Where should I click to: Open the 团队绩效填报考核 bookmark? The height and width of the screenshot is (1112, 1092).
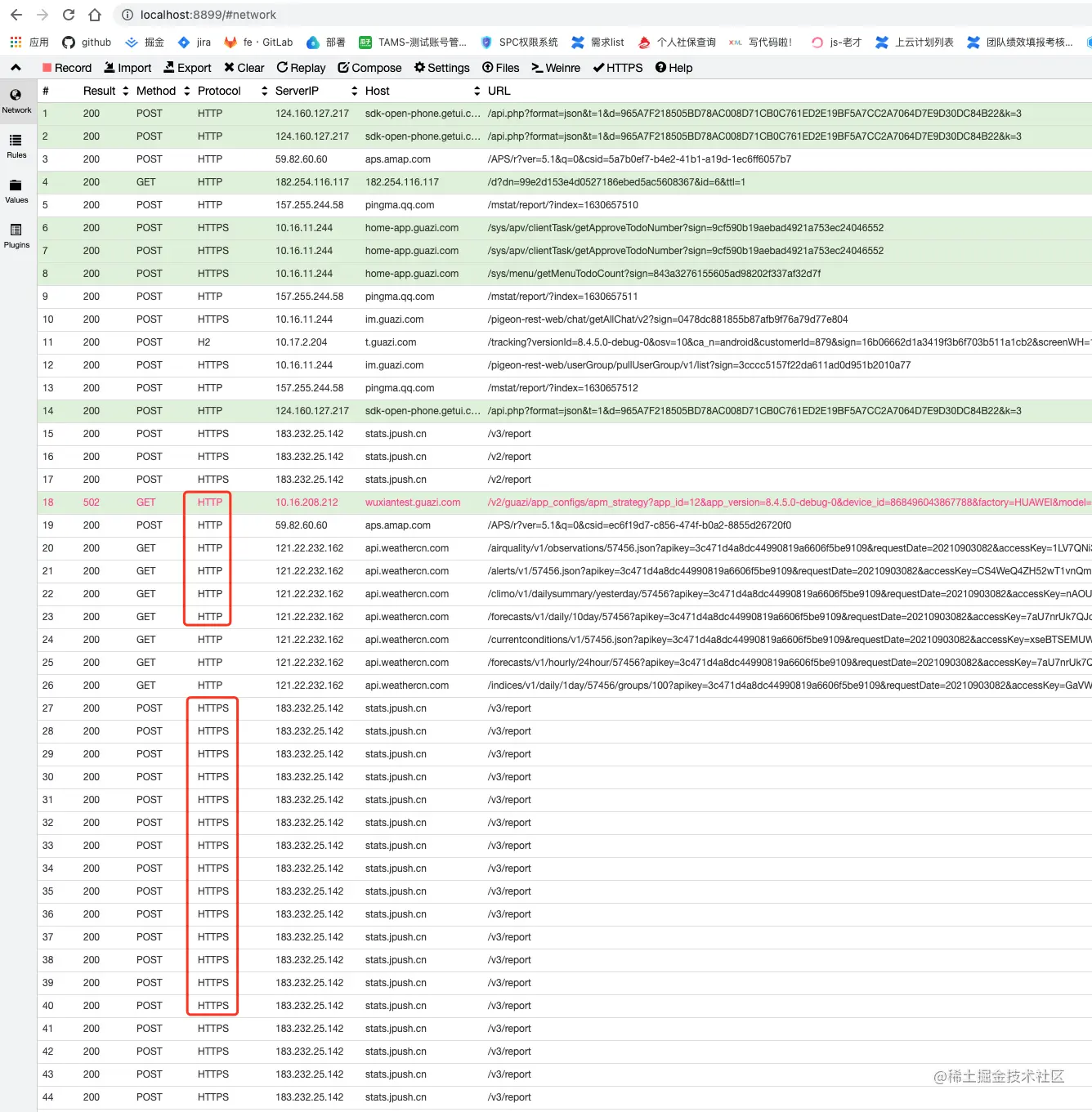coord(1020,42)
